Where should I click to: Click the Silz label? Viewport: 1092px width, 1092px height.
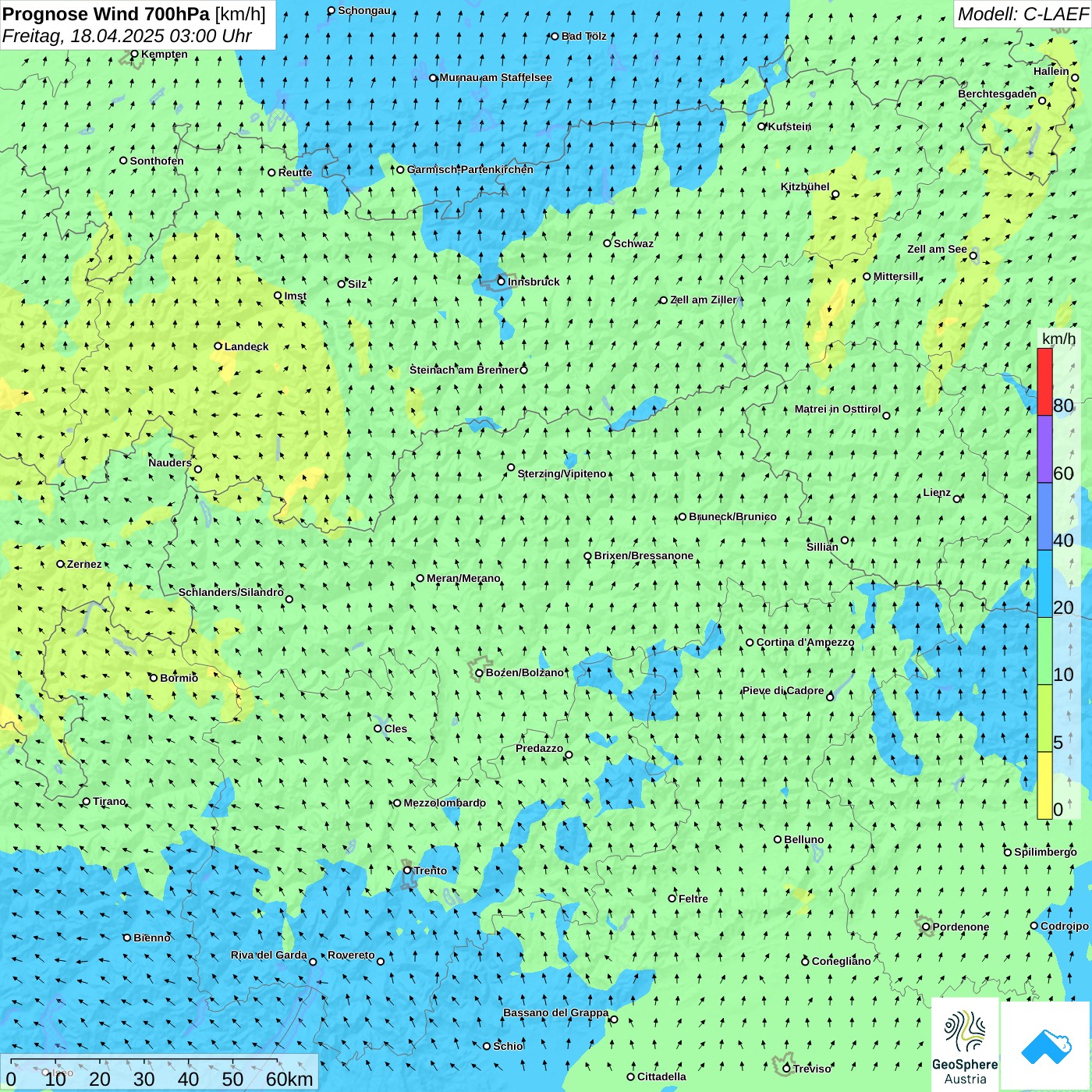(x=357, y=284)
